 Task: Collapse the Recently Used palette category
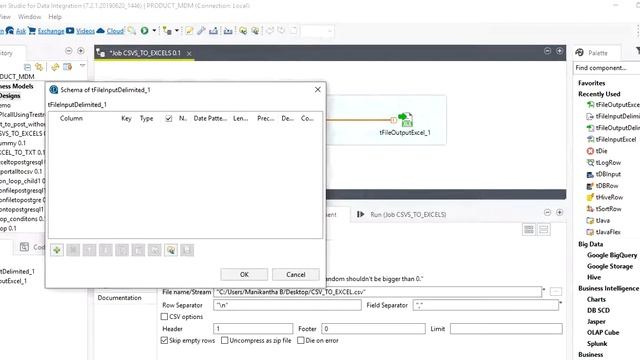(x=599, y=94)
